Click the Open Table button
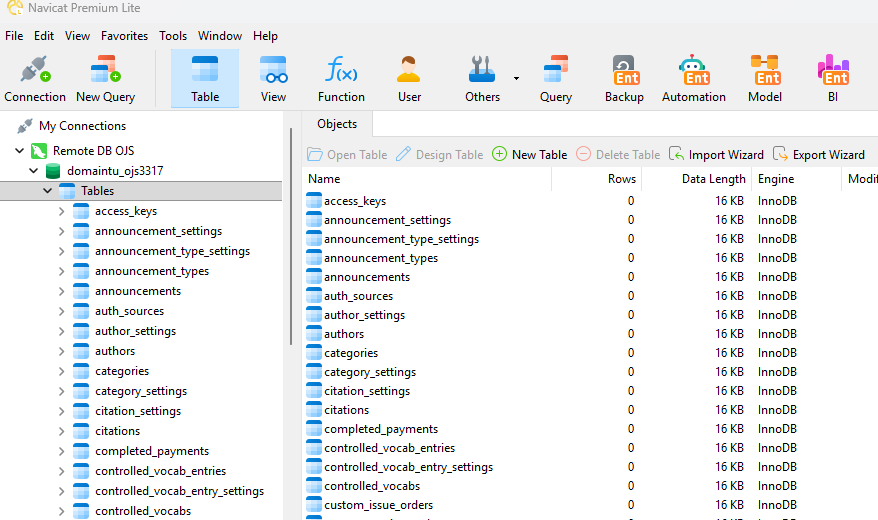 click(x=347, y=154)
